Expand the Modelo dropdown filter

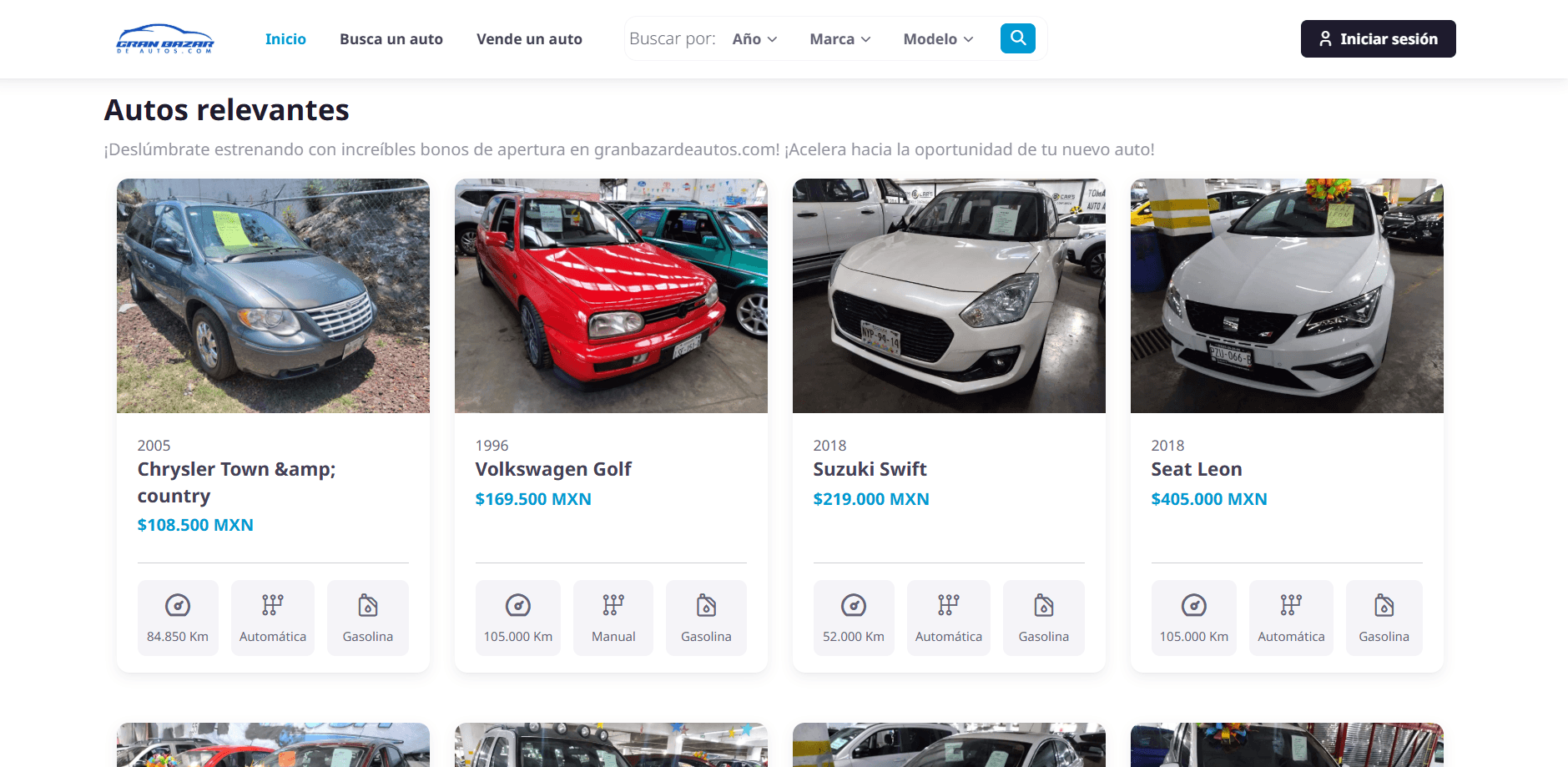click(938, 39)
